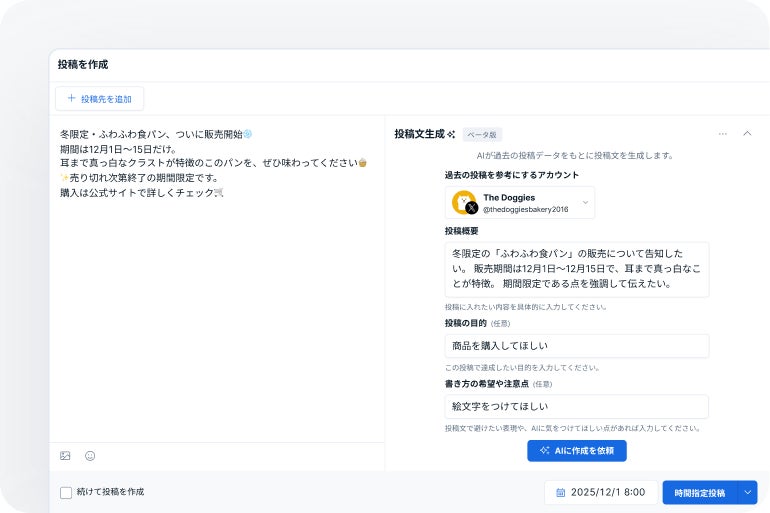The image size is (770, 513).
Task: Click the ベータ版 badge
Action: 482,134
